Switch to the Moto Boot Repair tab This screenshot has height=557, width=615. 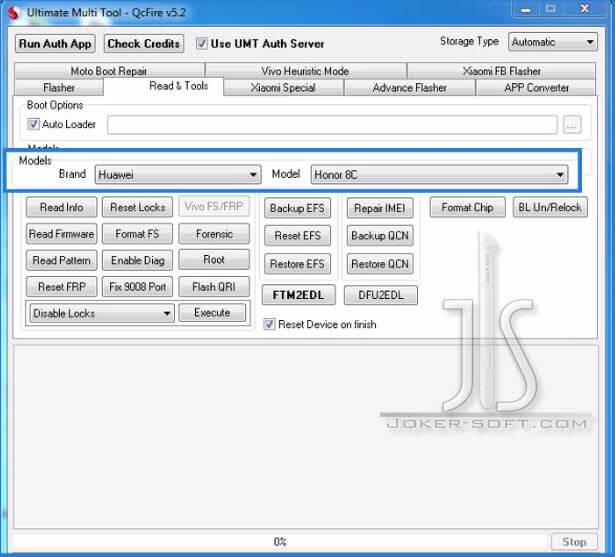[x=109, y=71]
